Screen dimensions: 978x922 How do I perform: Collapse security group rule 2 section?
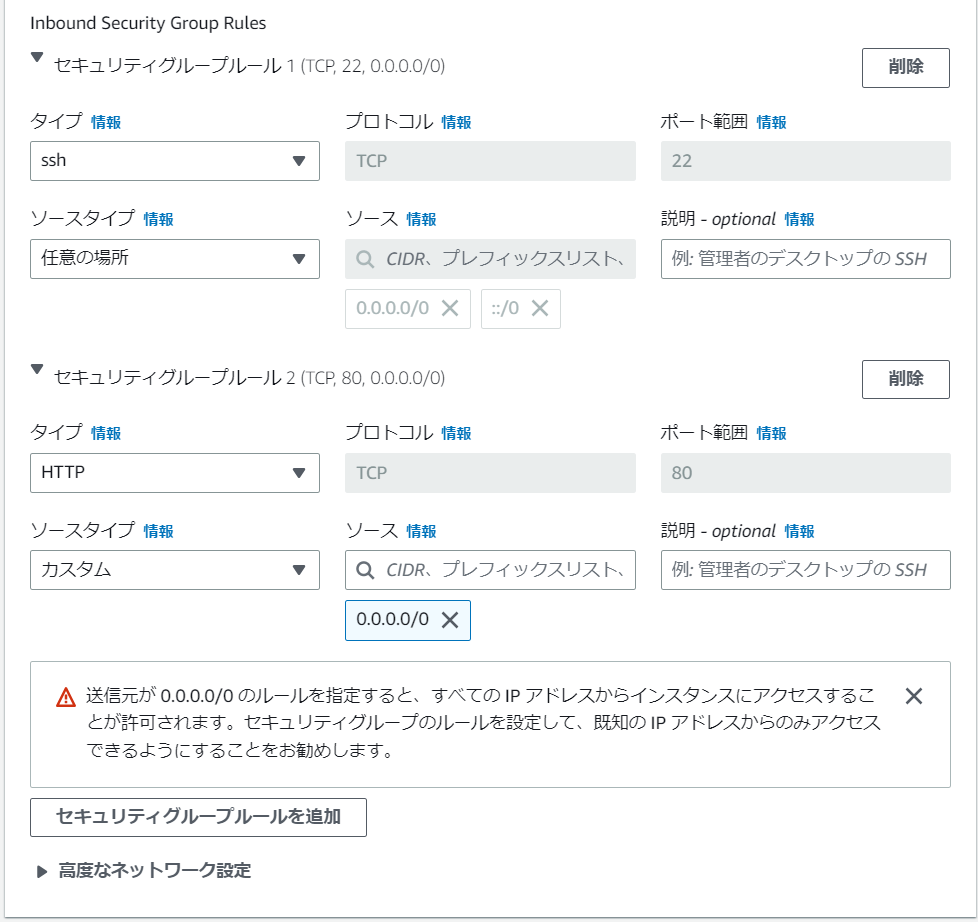pos(37,369)
